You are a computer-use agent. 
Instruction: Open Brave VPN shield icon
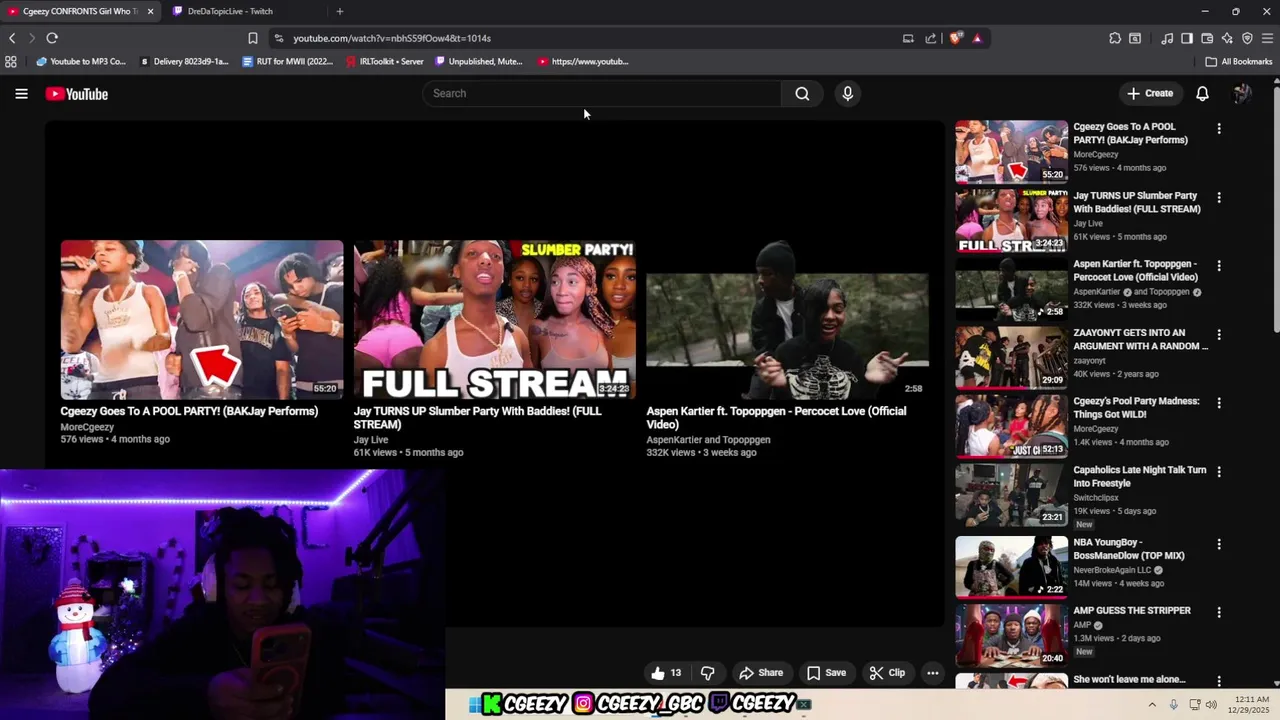tap(1247, 38)
